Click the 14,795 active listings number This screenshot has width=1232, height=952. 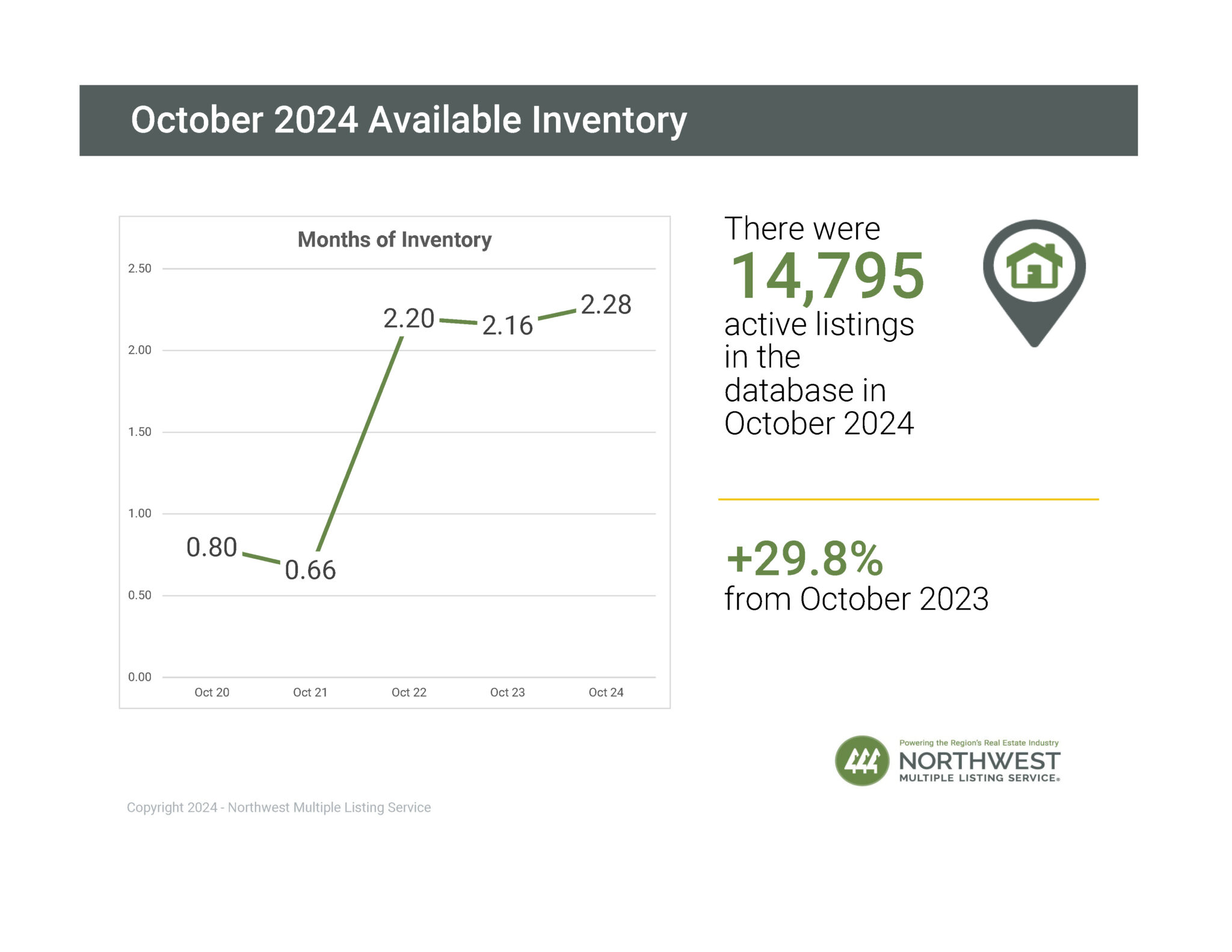point(827,277)
